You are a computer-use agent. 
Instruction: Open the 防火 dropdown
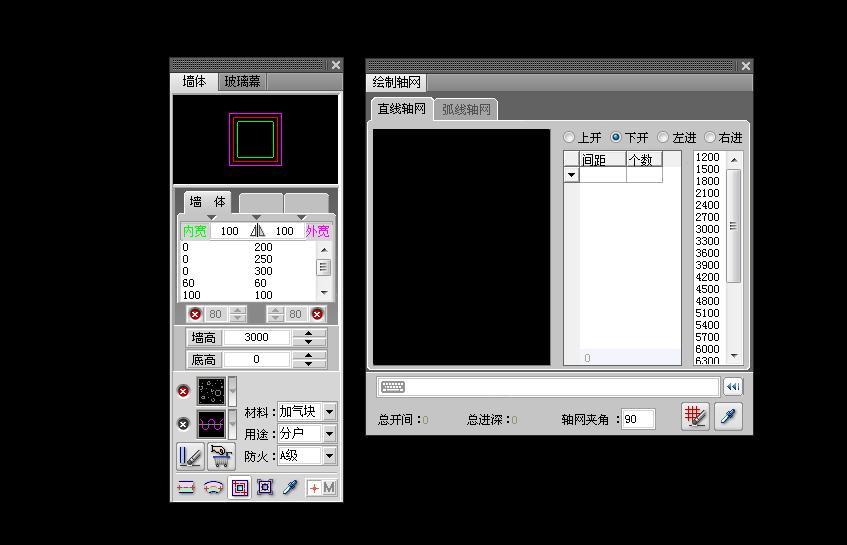click(x=329, y=456)
